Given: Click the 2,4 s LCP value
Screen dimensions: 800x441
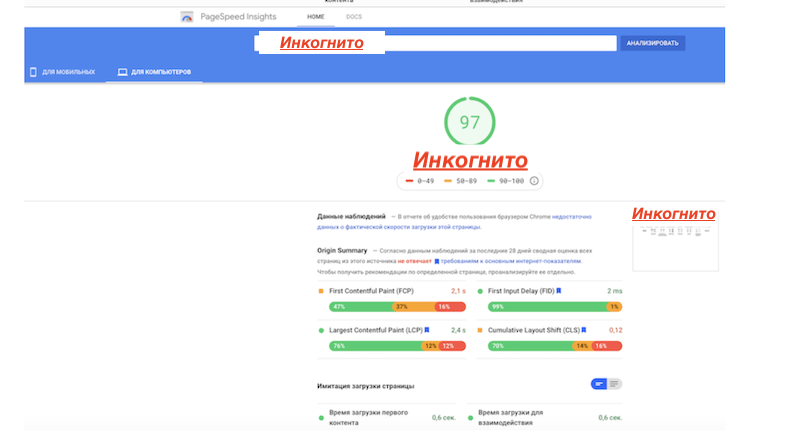Looking at the screenshot, I should click(458, 330).
